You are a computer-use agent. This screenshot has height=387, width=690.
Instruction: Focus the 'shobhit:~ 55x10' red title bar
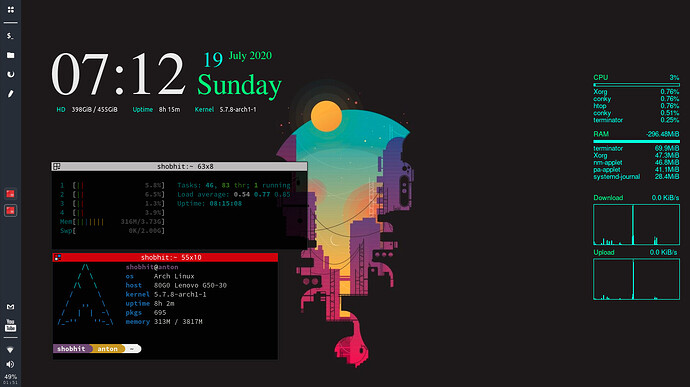click(165, 258)
